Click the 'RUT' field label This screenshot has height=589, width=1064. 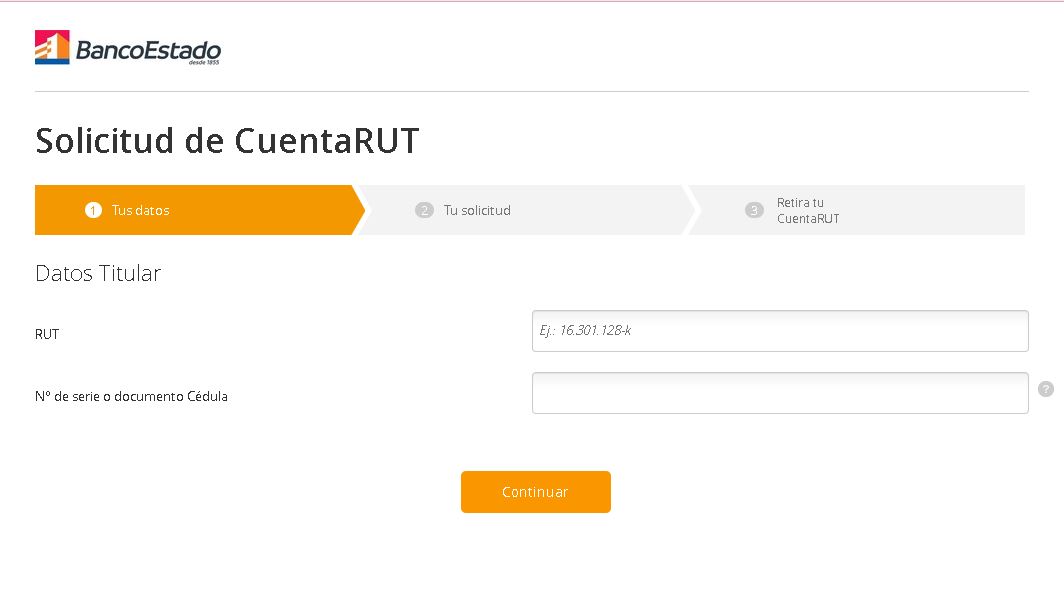click(47, 334)
